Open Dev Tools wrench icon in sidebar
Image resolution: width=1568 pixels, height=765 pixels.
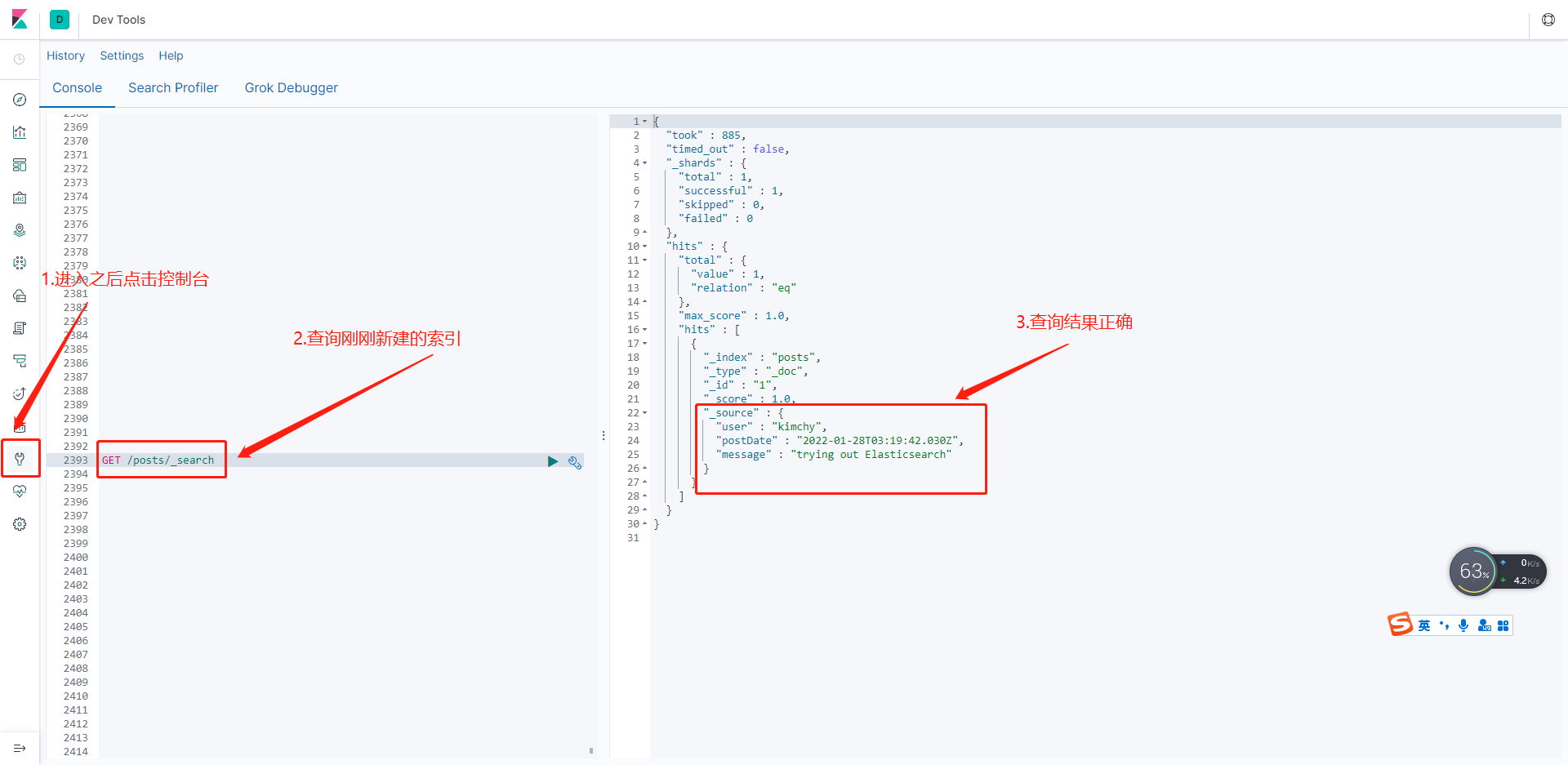click(x=20, y=459)
